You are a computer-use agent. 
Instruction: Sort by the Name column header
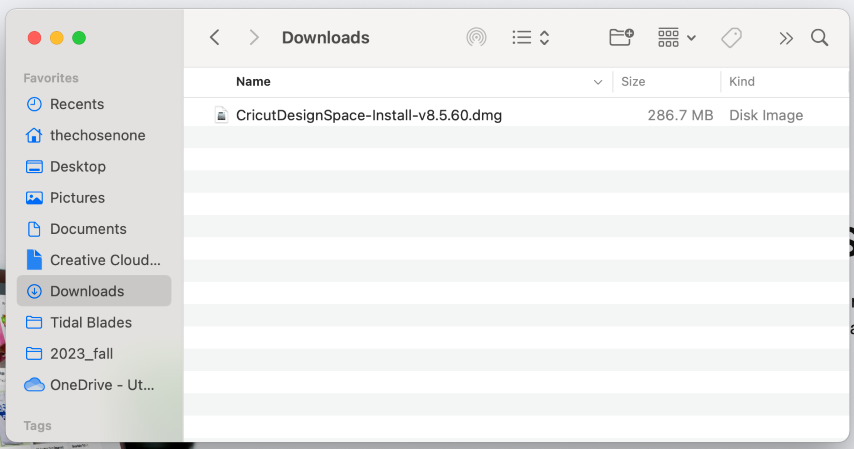click(x=253, y=82)
